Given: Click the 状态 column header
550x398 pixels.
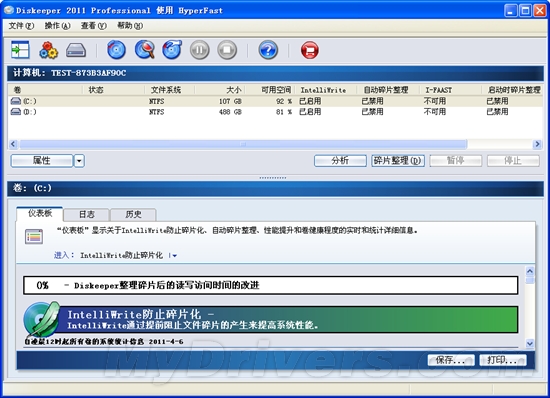Looking at the screenshot, I should (113, 90).
